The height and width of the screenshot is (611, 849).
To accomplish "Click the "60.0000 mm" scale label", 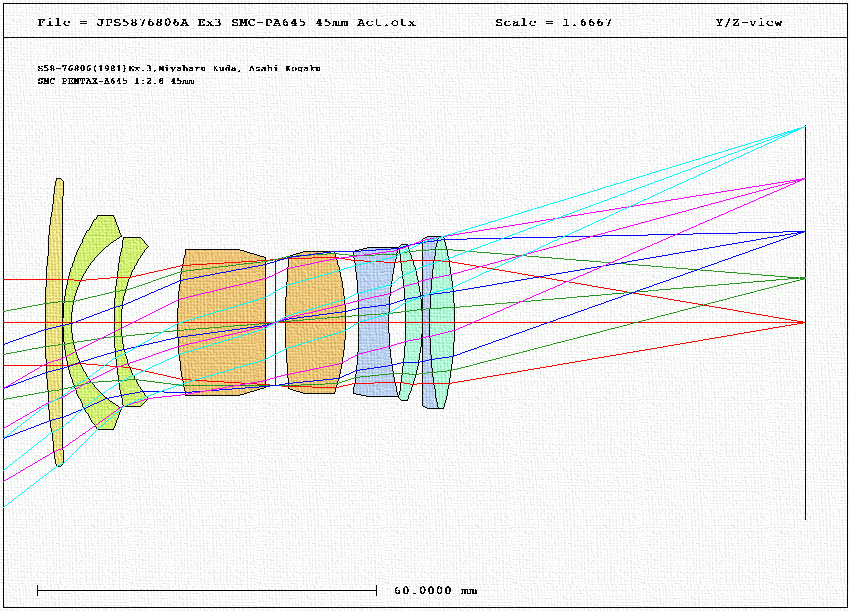I will (x=435, y=590).
